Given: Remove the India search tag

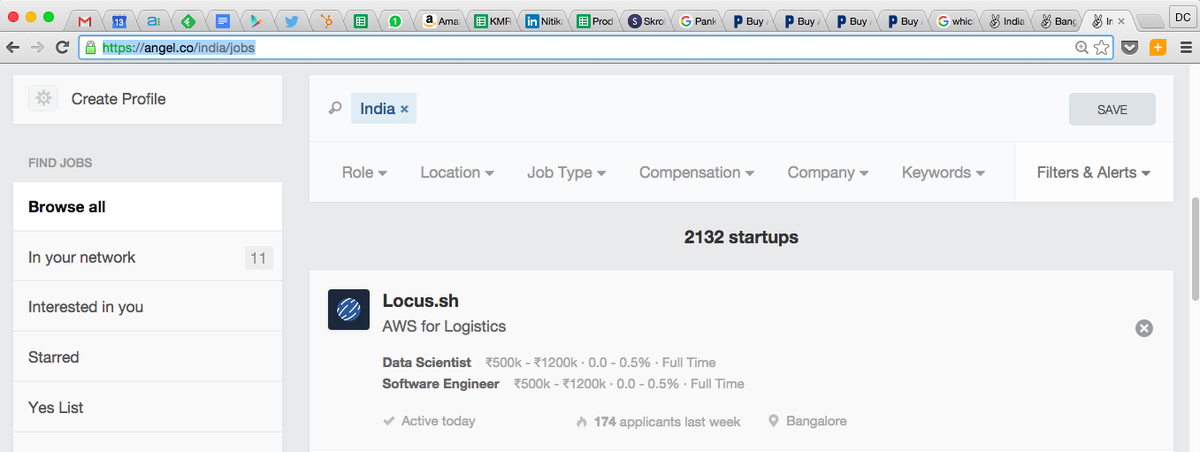Looking at the screenshot, I should 404,109.
